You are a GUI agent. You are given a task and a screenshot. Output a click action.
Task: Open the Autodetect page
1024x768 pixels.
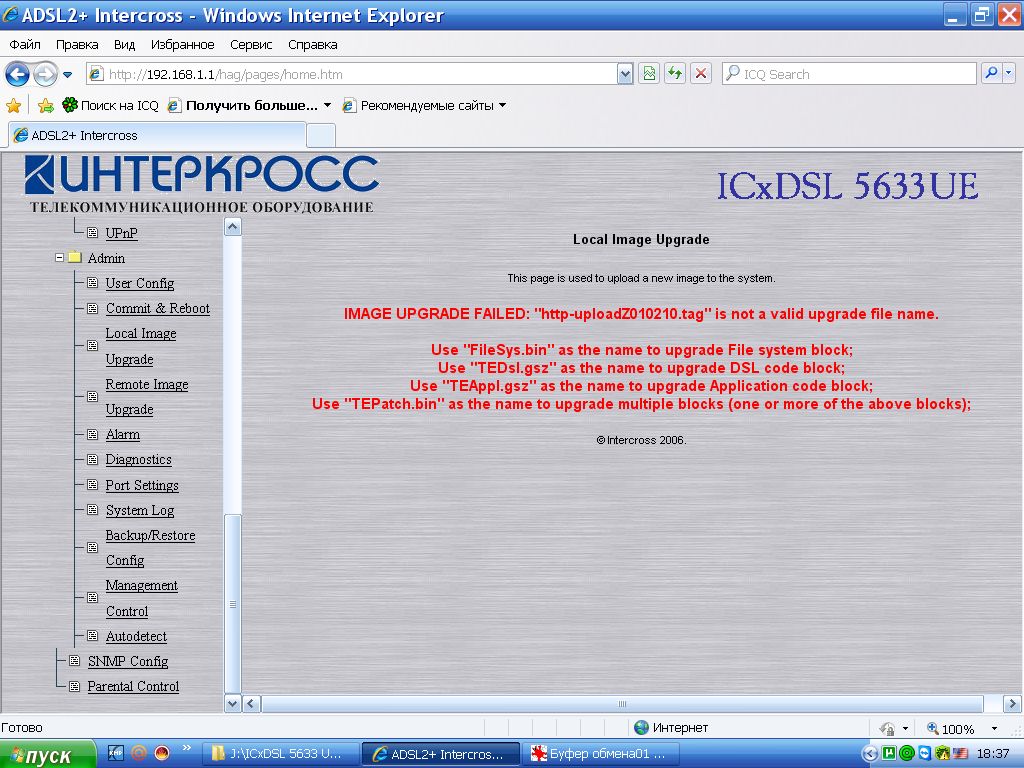[x=136, y=636]
